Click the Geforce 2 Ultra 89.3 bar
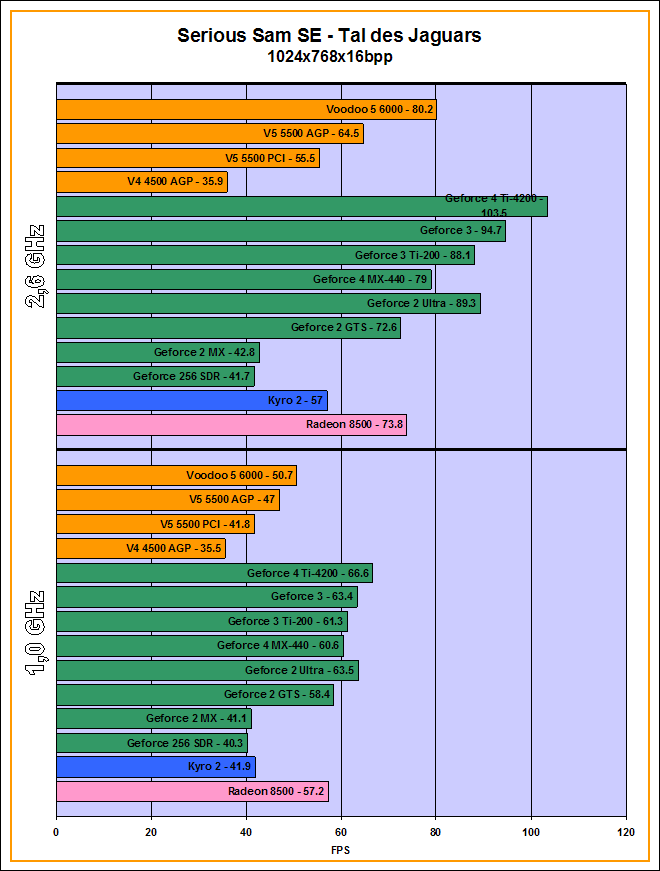 pyautogui.click(x=268, y=304)
